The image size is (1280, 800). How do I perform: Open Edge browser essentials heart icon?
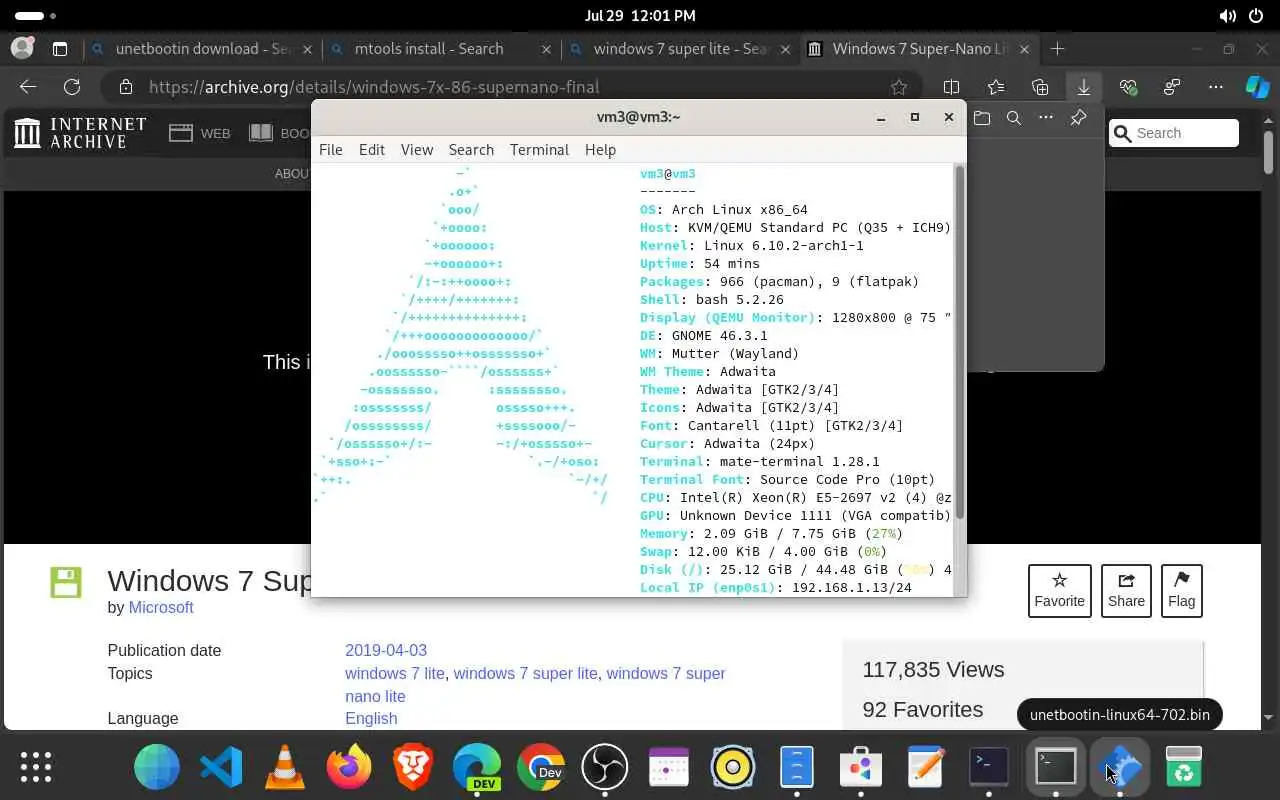1128,87
